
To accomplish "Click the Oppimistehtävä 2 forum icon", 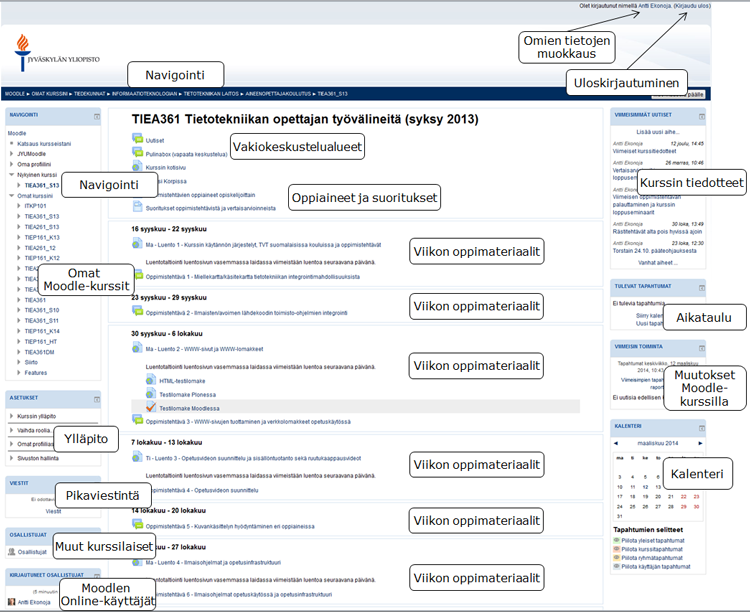I will tap(137, 312).
